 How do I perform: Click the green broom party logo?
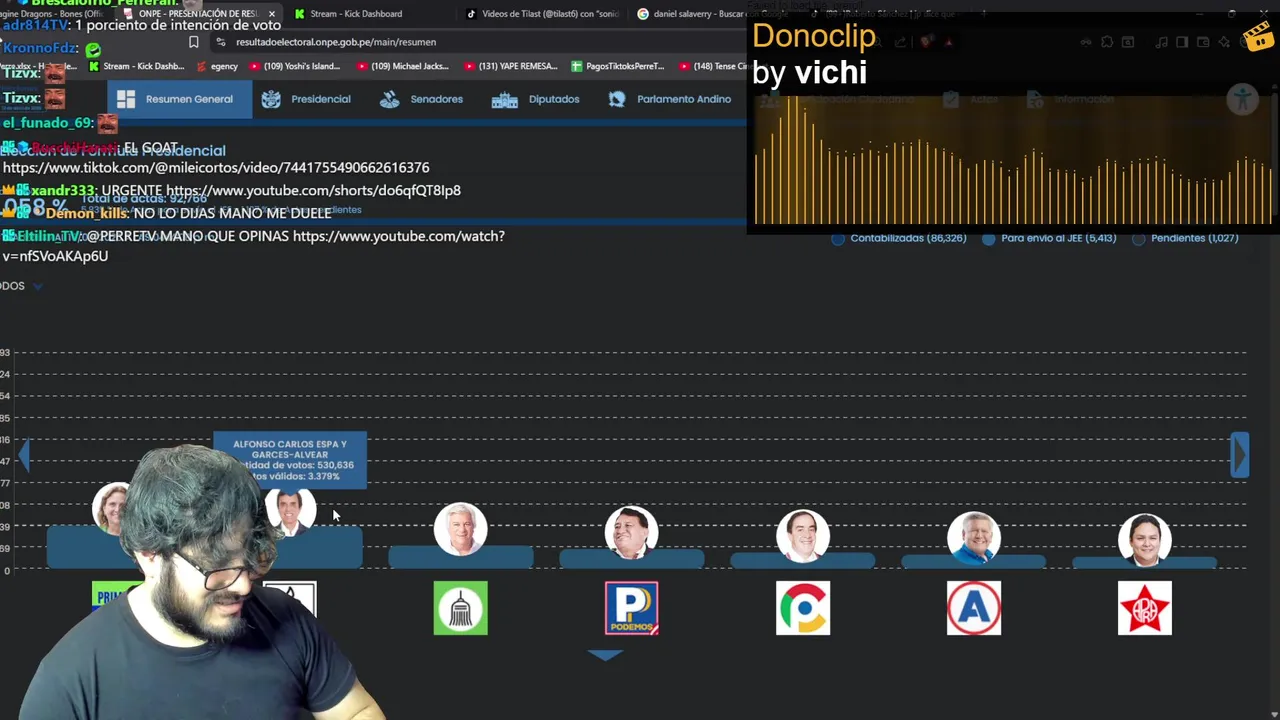(461, 608)
